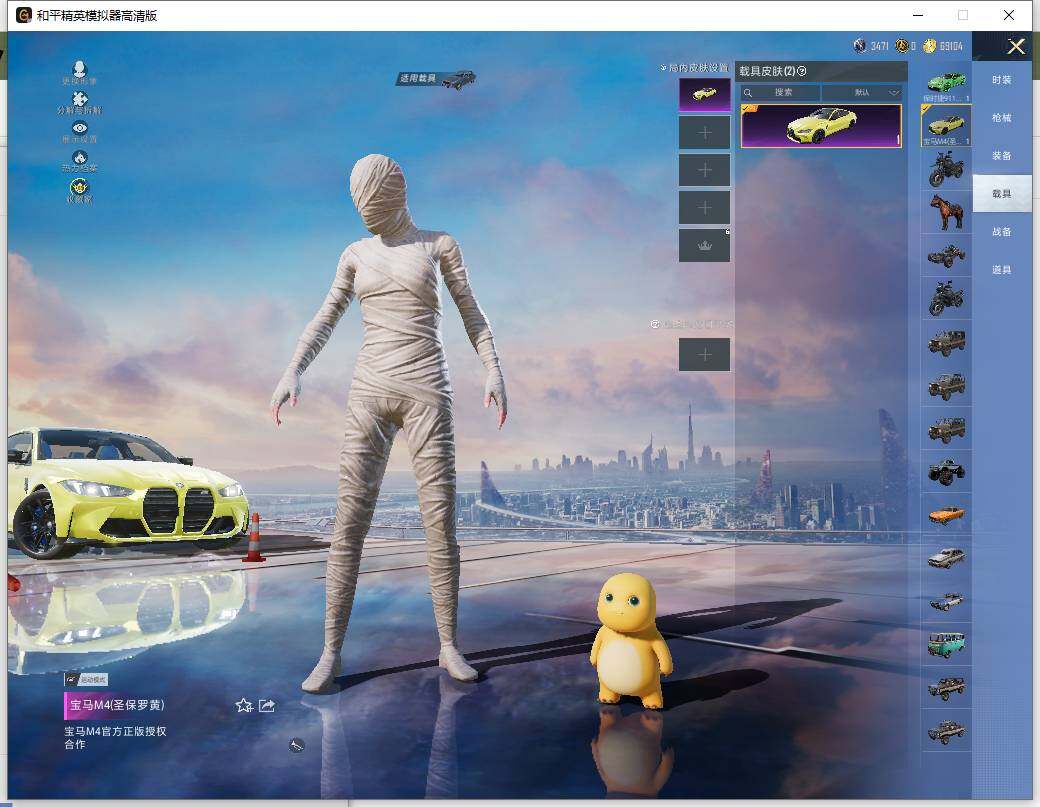Click the 适用载具 button
1040x807 pixels.
click(x=436, y=78)
